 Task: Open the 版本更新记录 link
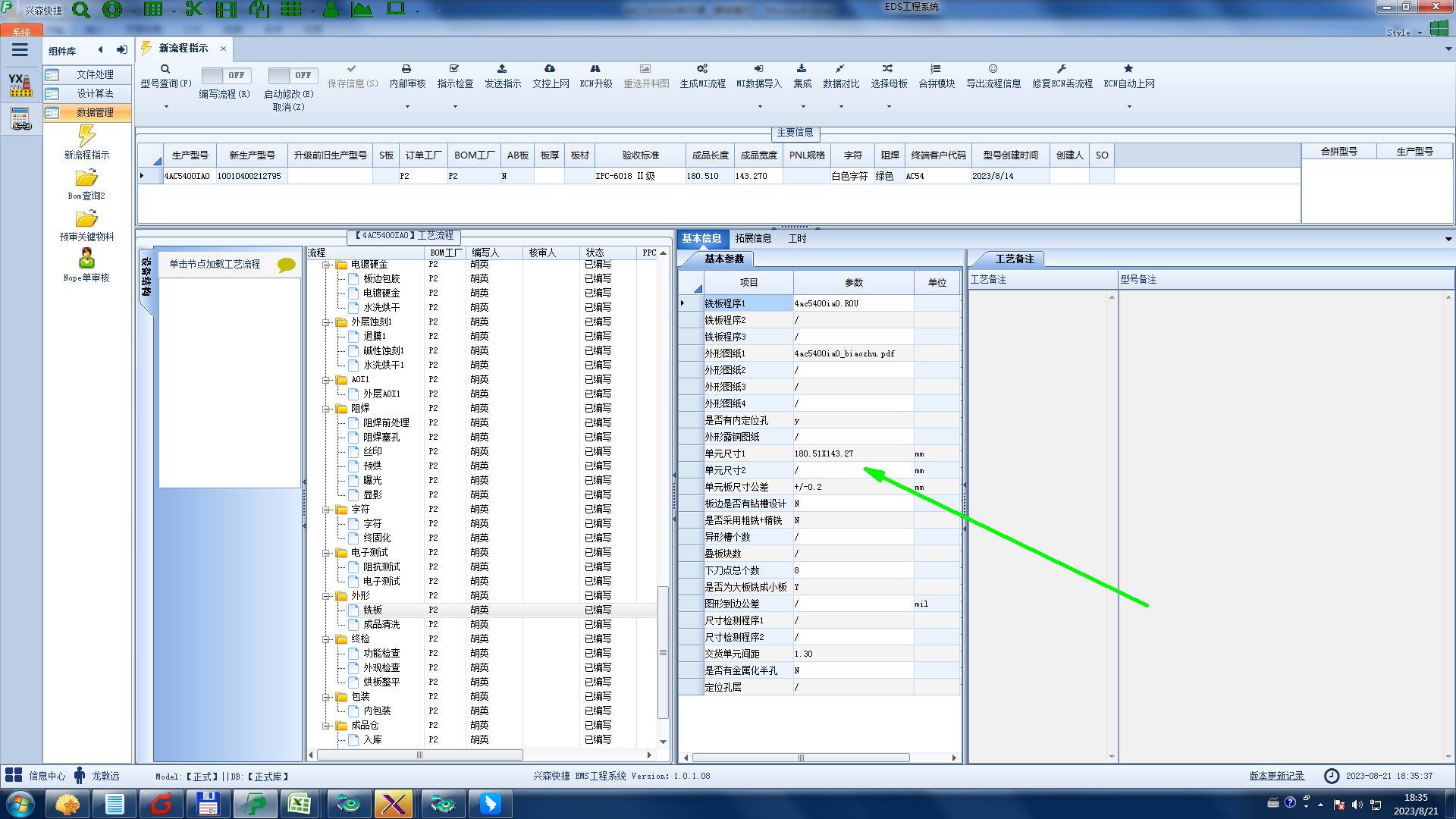[x=1276, y=776]
